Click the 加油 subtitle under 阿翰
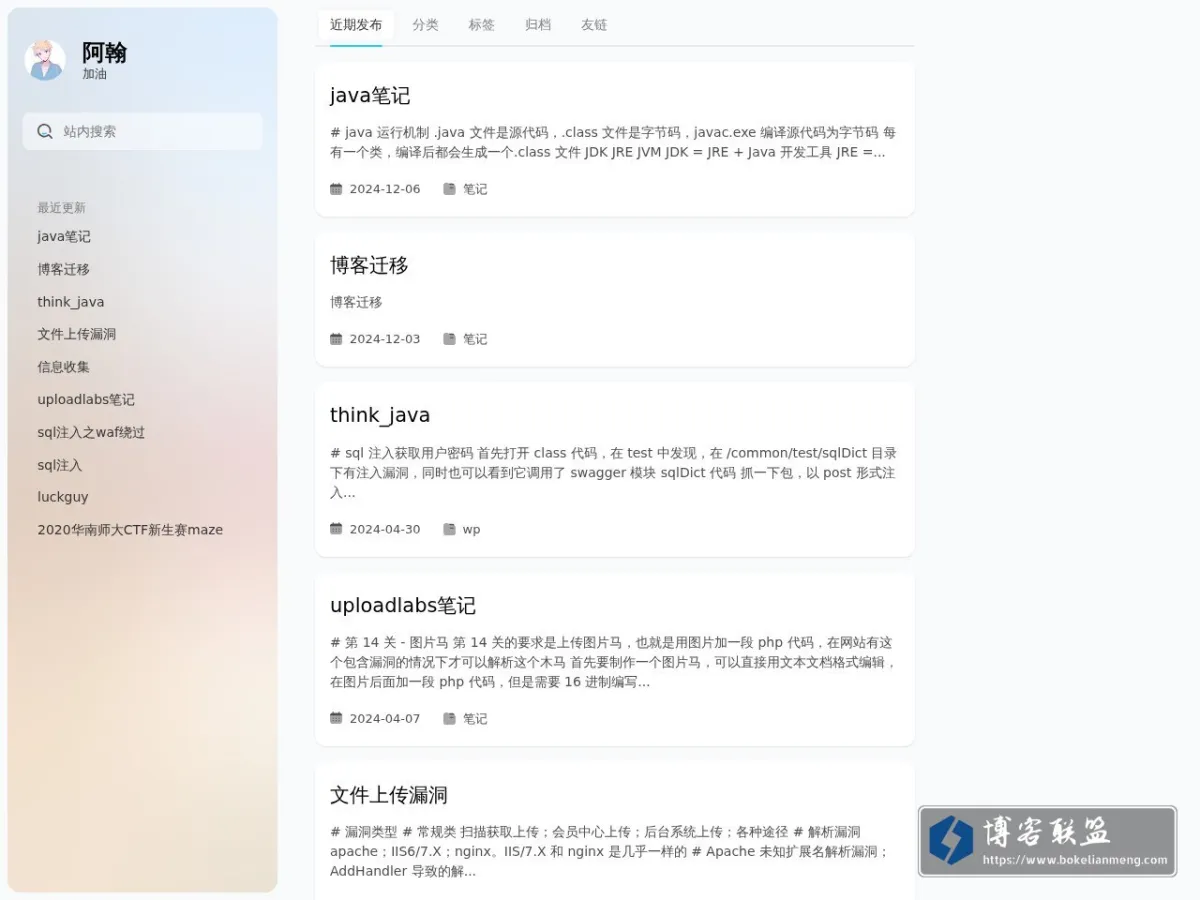This screenshot has height=900, width=1200. pyautogui.click(x=94, y=74)
